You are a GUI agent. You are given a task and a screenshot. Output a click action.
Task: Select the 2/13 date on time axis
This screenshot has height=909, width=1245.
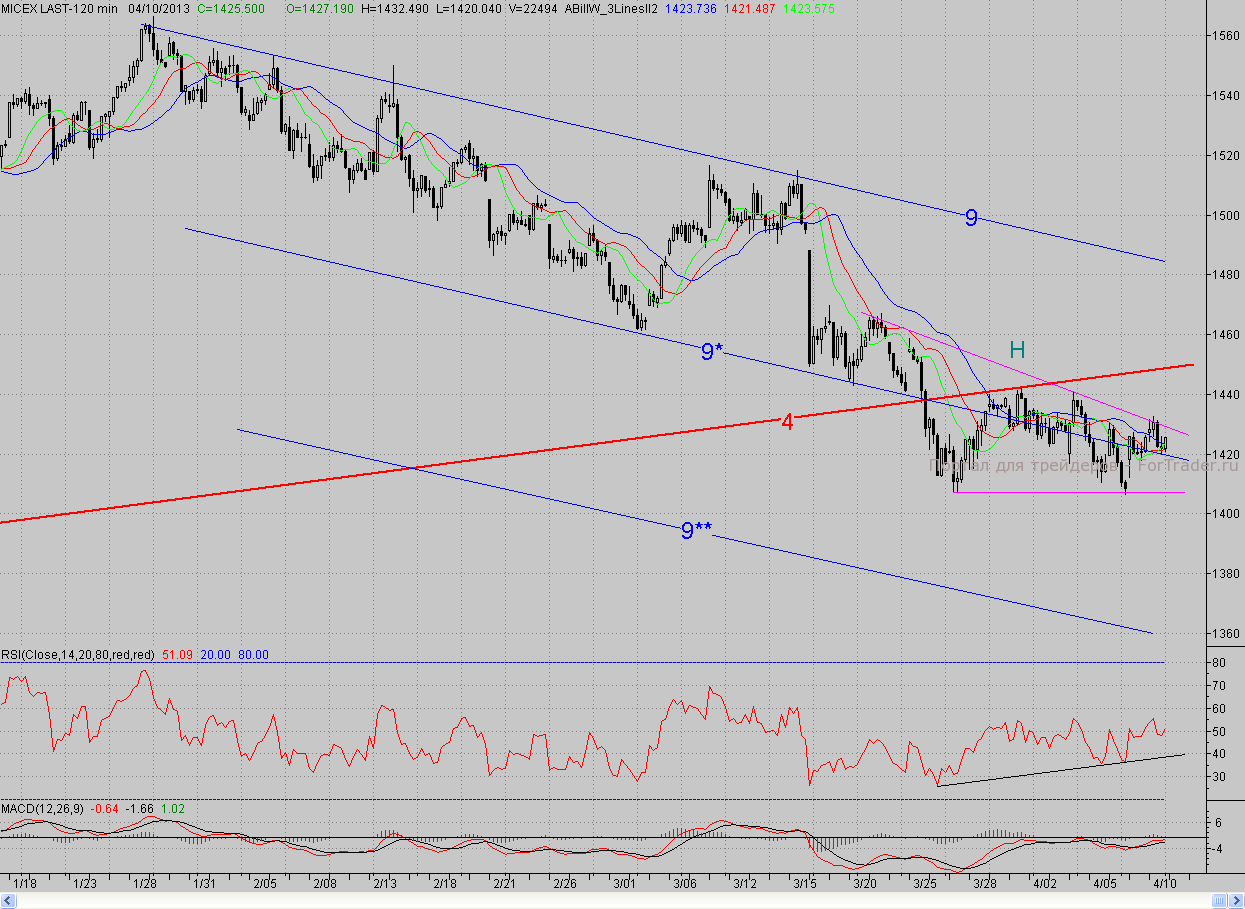click(x=385, y=884)
